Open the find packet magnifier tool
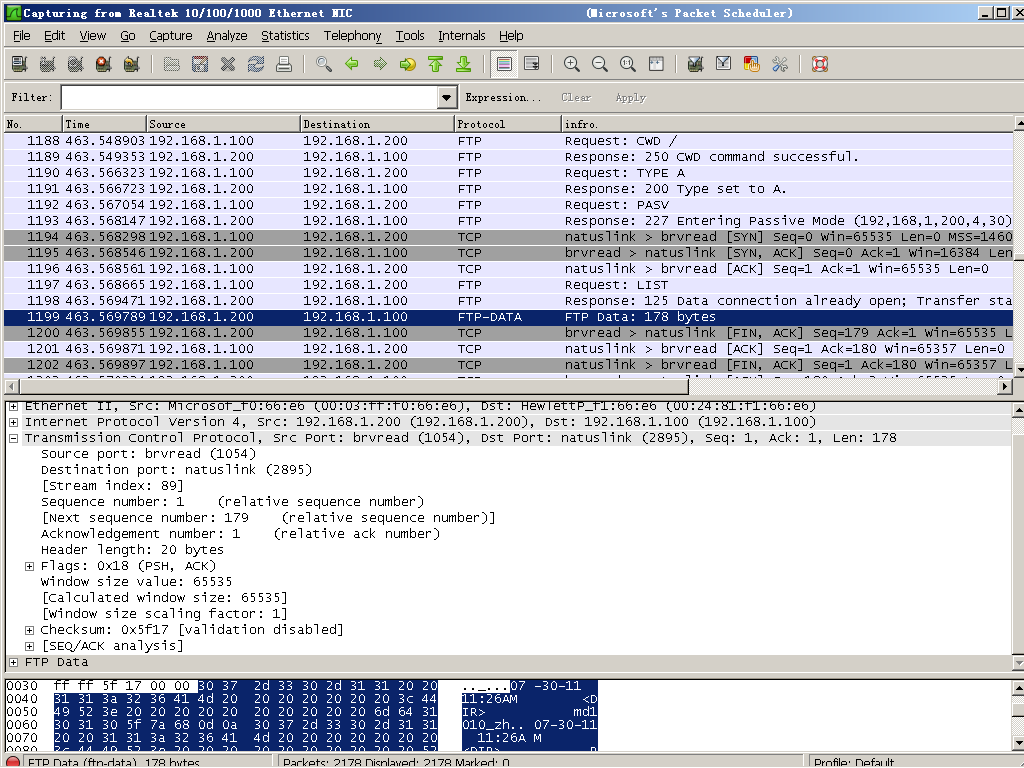 pyautogui.click(x=323, y=64)
